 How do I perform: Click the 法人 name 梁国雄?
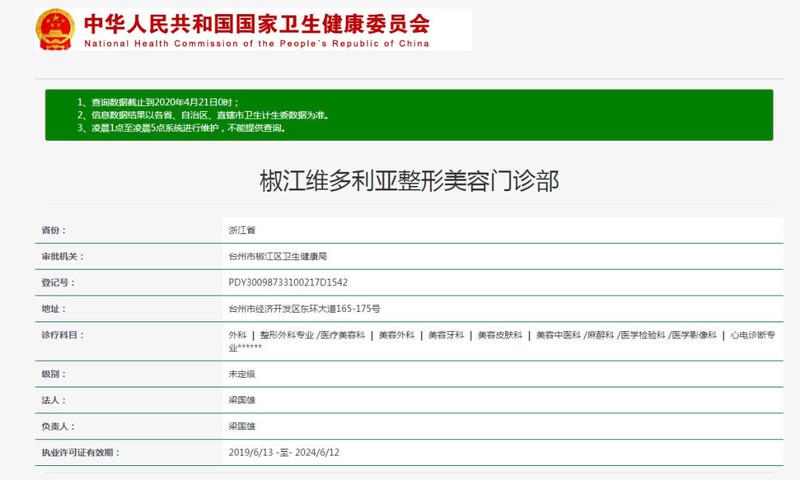click(x=242, y=400)
